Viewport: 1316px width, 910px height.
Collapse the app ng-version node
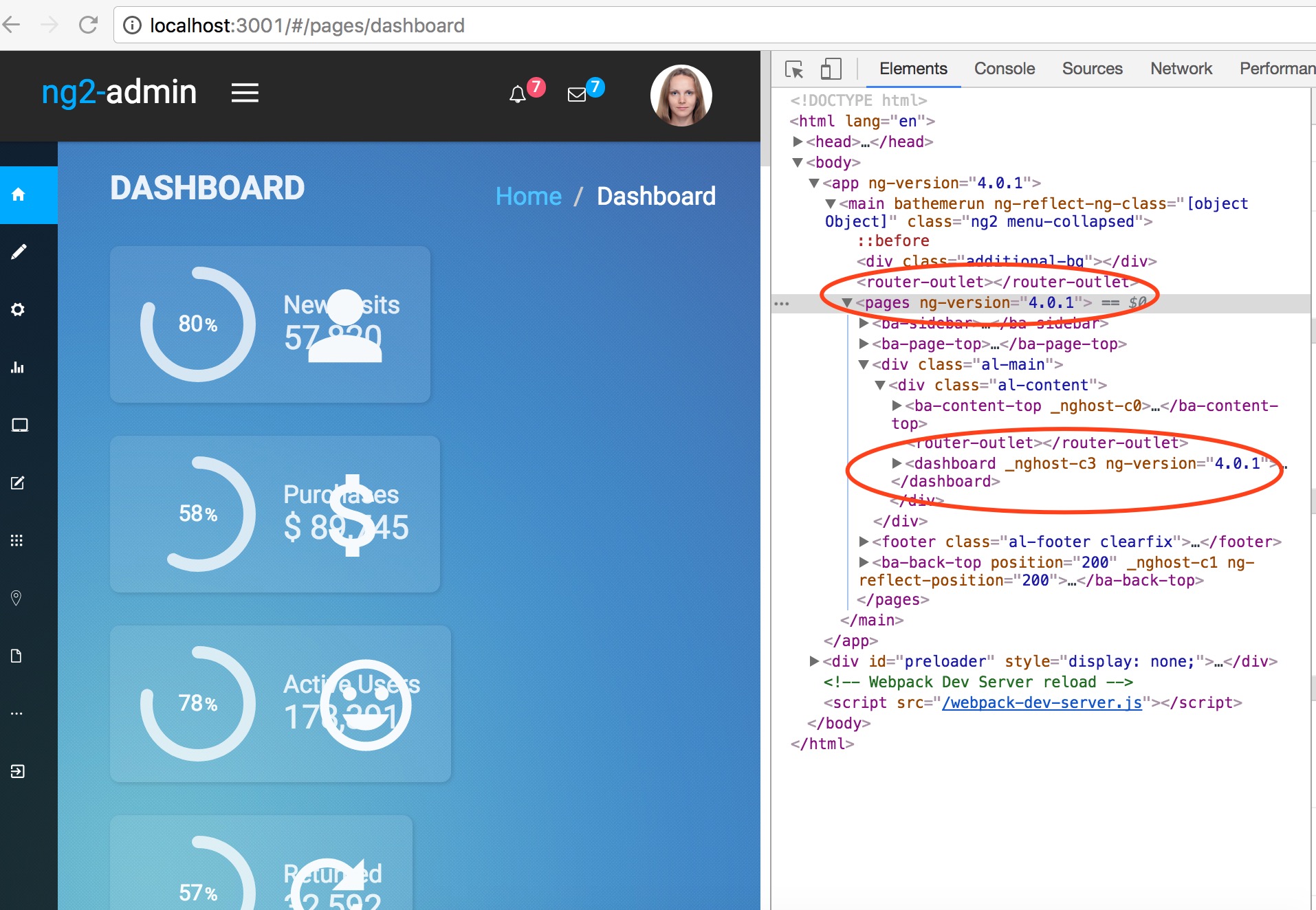814,184
